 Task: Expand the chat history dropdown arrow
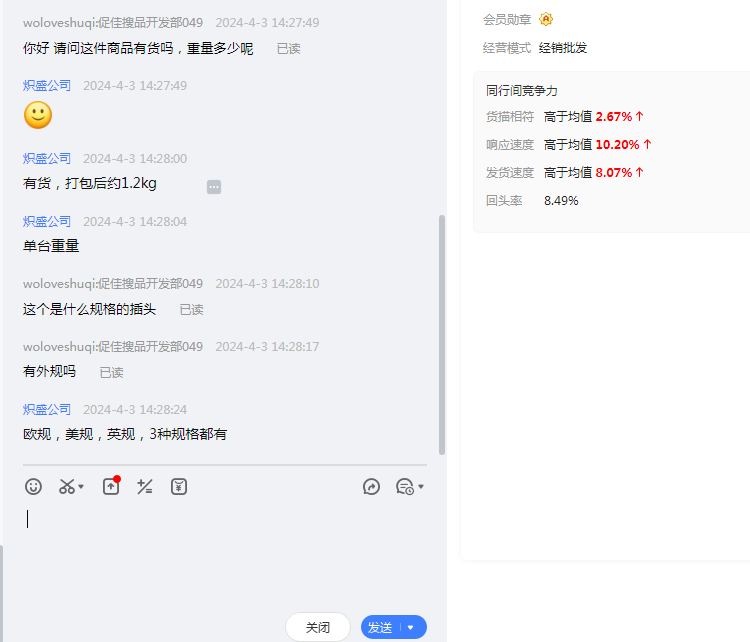pos(421,487)
